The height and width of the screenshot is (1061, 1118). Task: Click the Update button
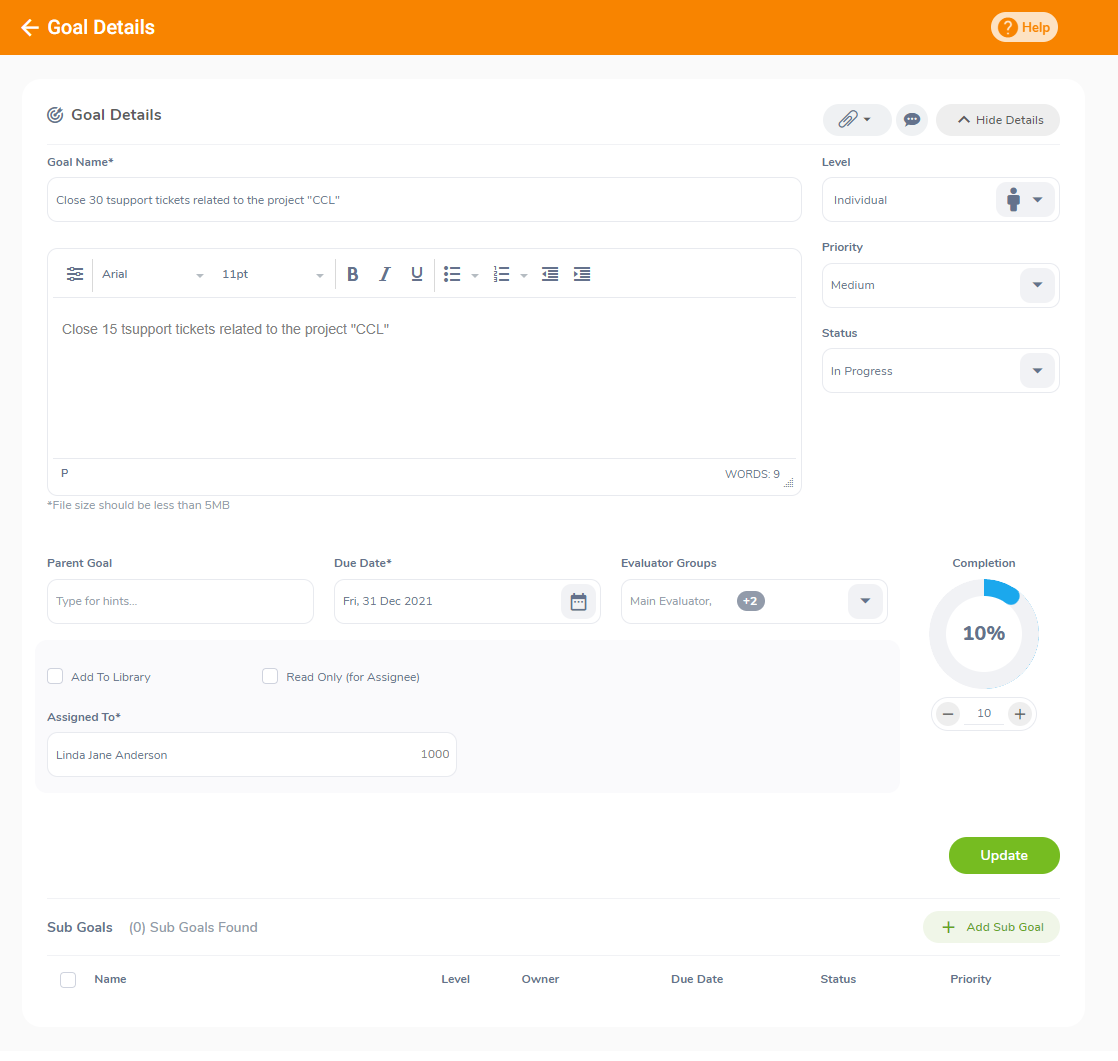(x=1003, y=855)
